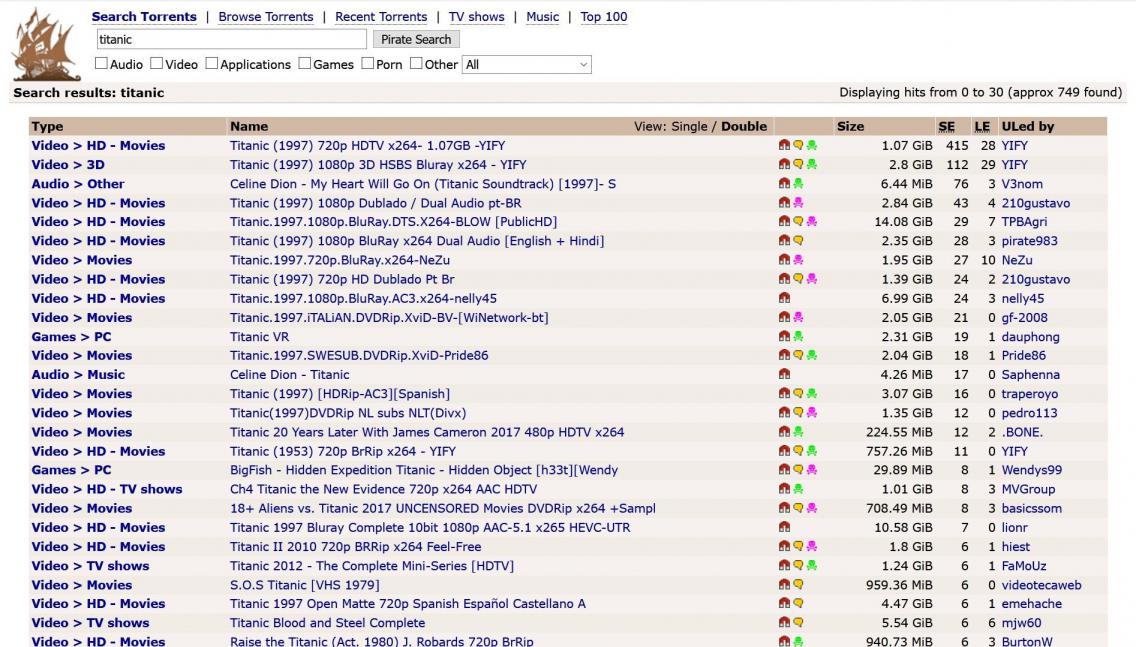Click green skull in the MVGroup row

798,489
